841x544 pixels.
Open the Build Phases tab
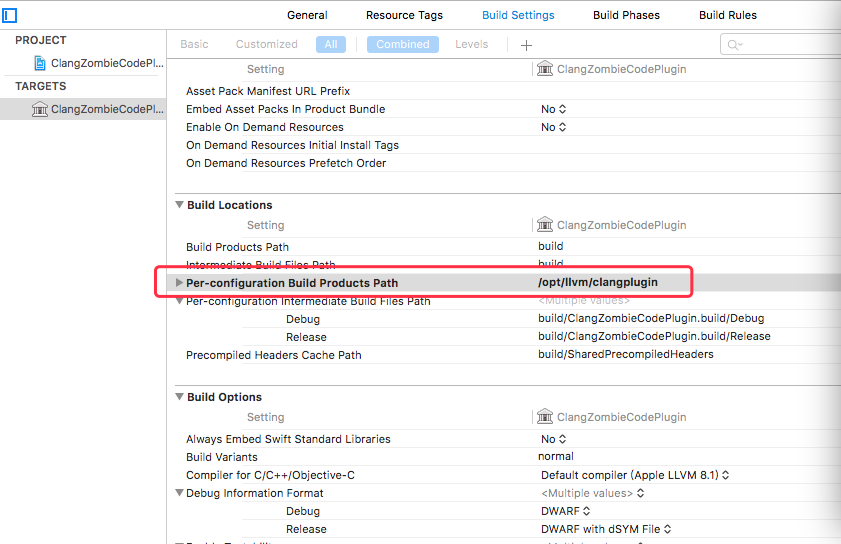click(x=626, y=15)
